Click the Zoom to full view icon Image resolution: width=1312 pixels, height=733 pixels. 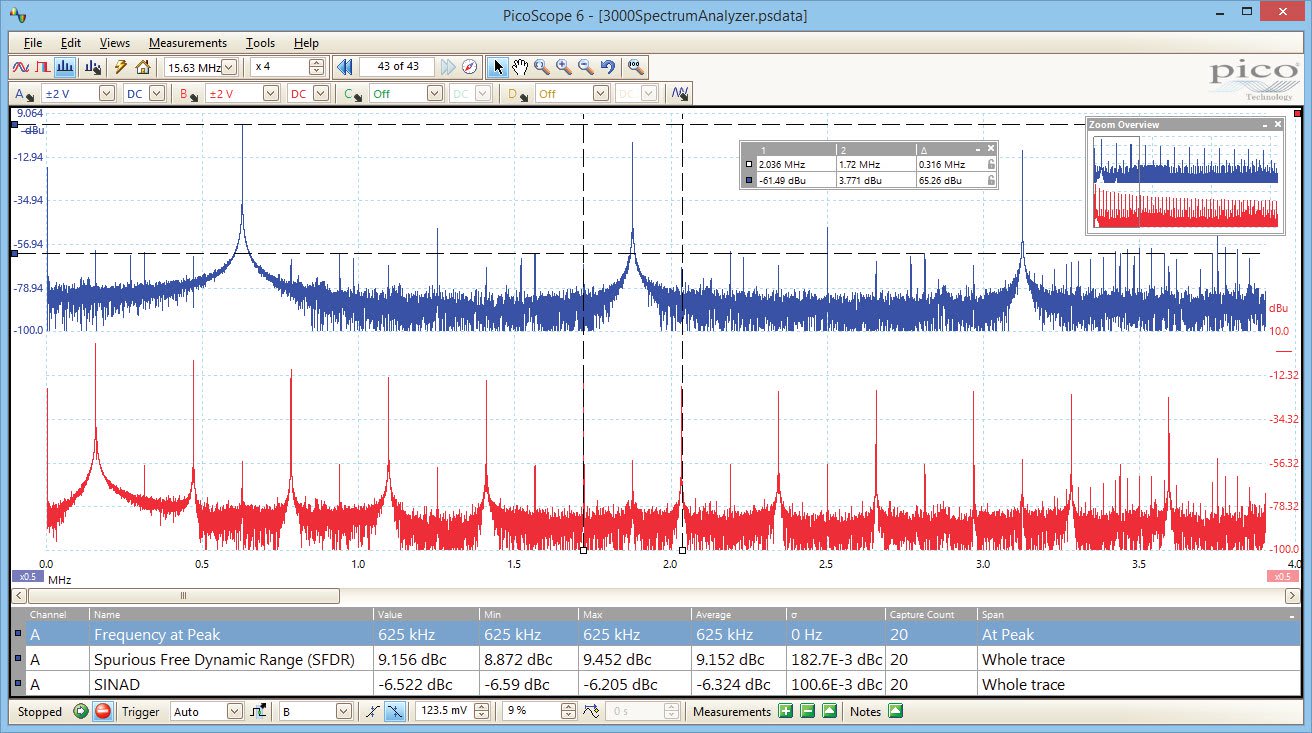636,67
